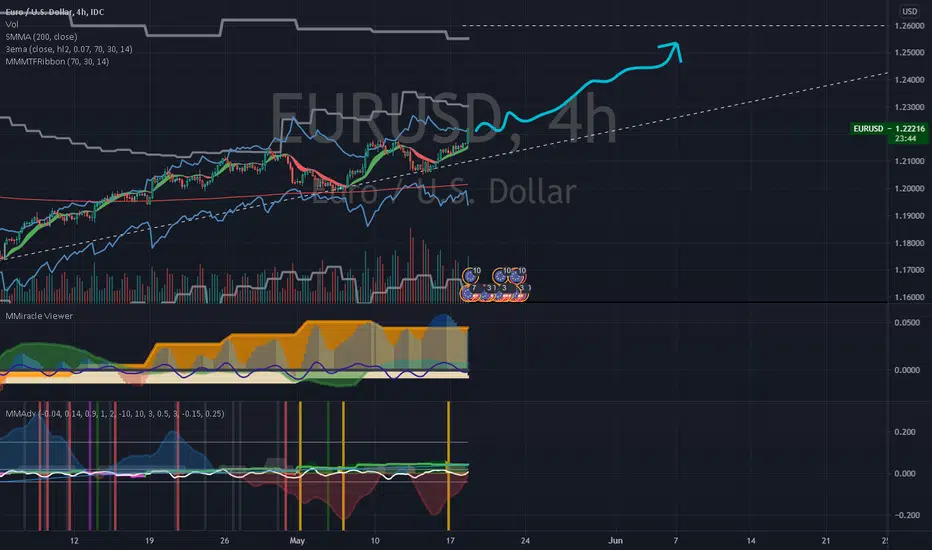Screen dimensions: 932x550
Task: Click the 0.0500 MMiracle Viewer scale label
Action: (907, 322)
